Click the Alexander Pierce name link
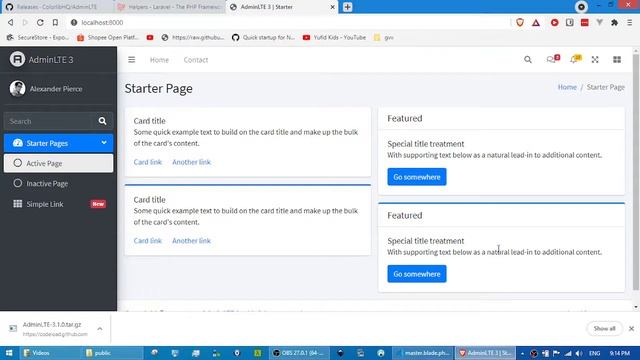The height and width of the screenshot is (360, 640). [x=56, y=89]
